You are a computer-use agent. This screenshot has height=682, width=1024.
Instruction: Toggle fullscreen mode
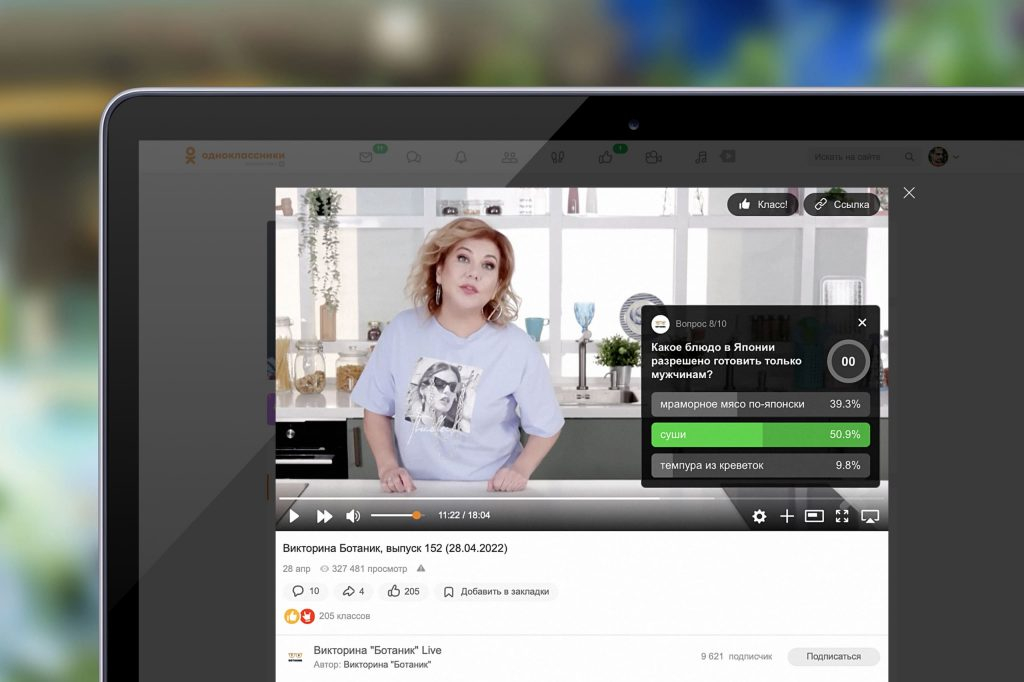point(842,517)
